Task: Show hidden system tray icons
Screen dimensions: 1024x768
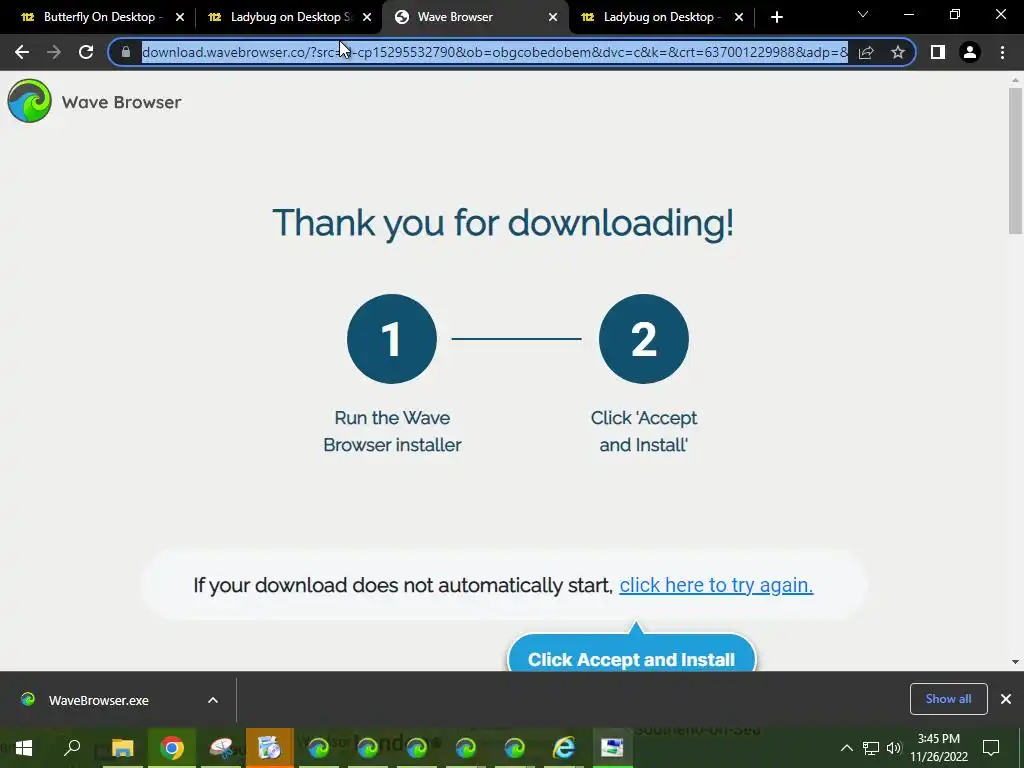Action: (x=846, y=748)
